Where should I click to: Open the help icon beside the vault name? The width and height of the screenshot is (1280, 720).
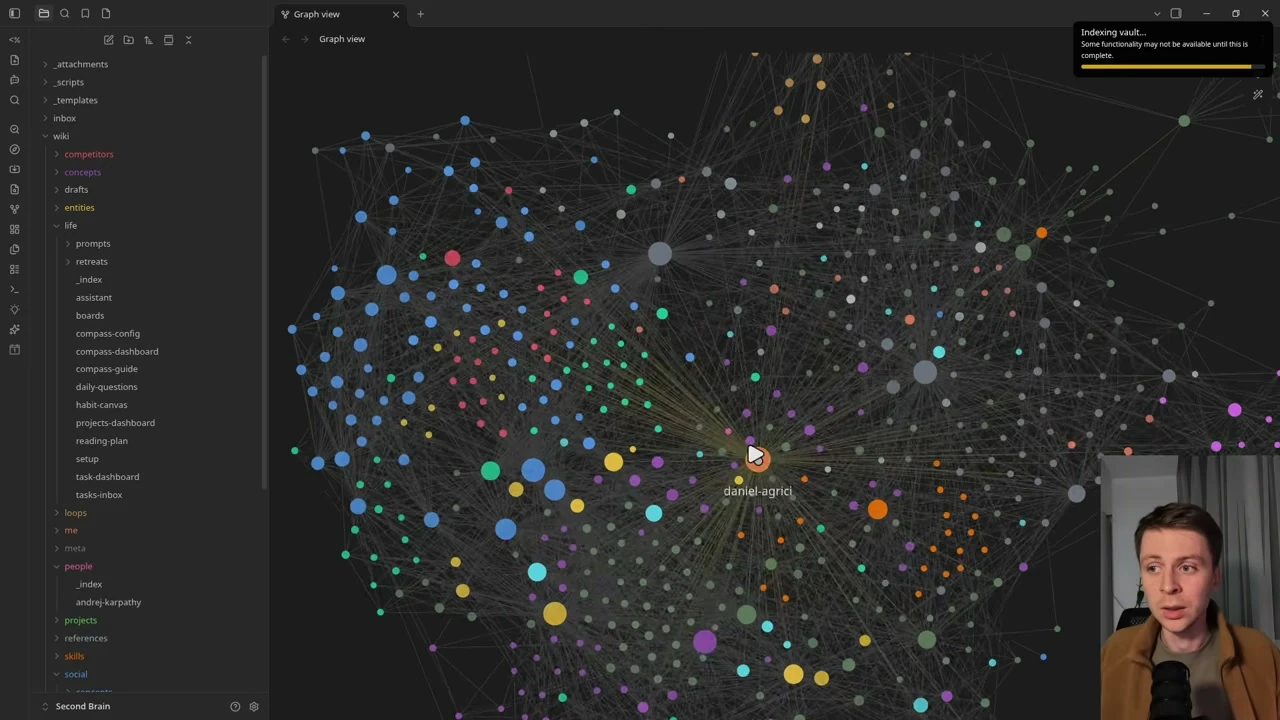tap(235, 707)
